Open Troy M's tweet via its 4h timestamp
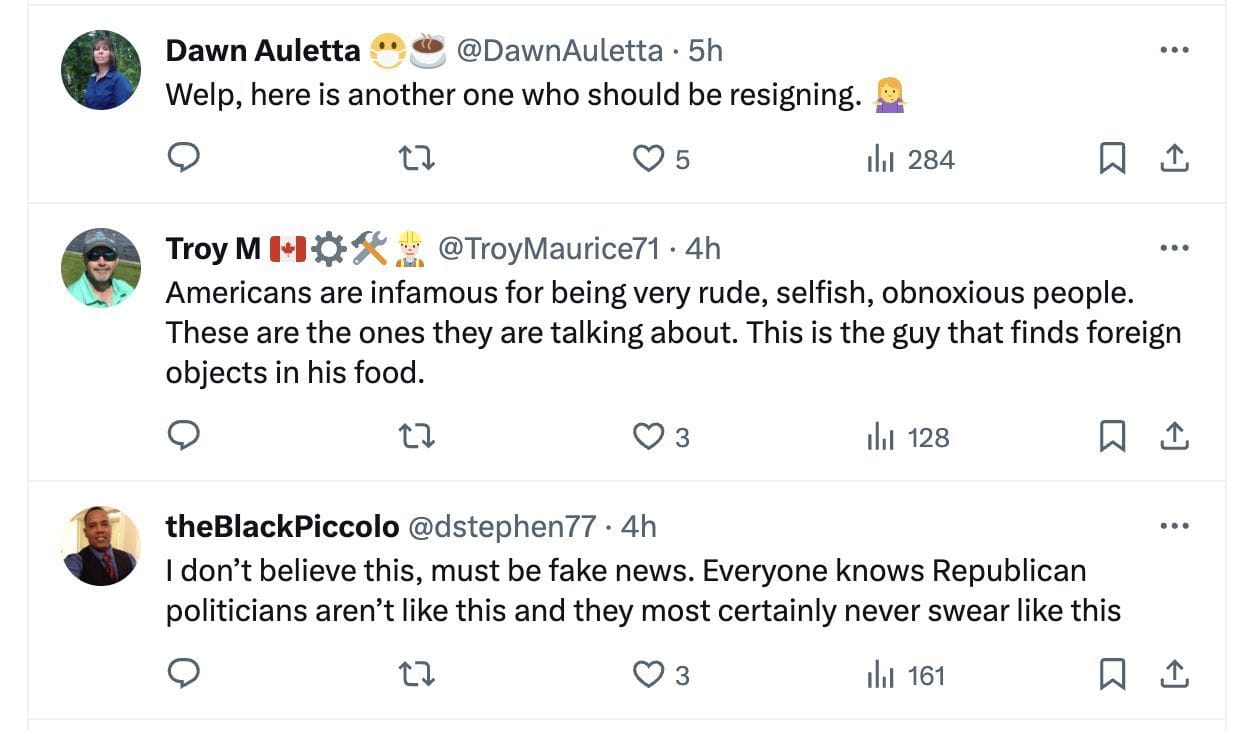 [x=705, y=247]
